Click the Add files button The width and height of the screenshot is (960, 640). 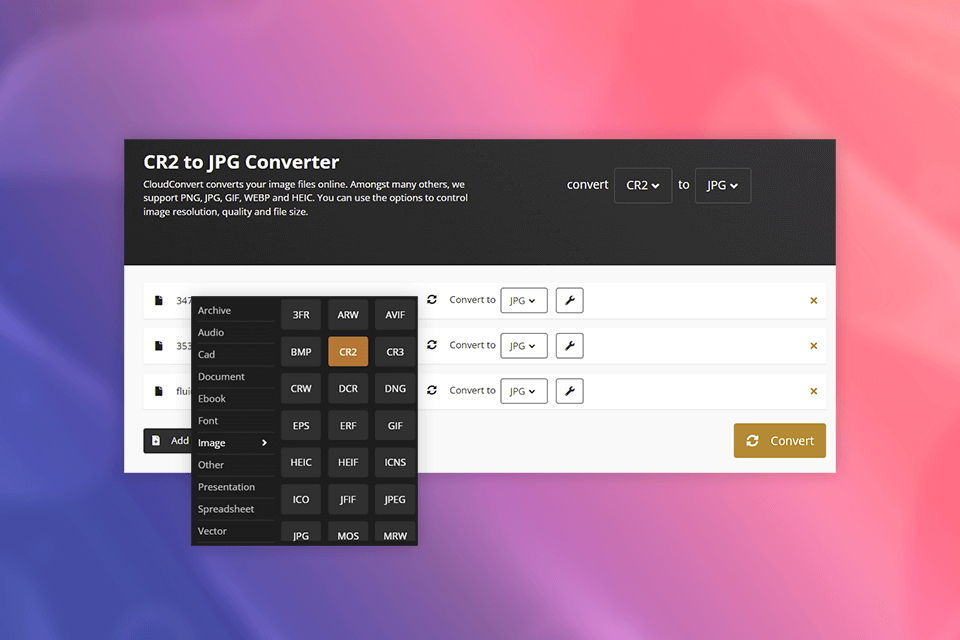(x=168, y=440)
